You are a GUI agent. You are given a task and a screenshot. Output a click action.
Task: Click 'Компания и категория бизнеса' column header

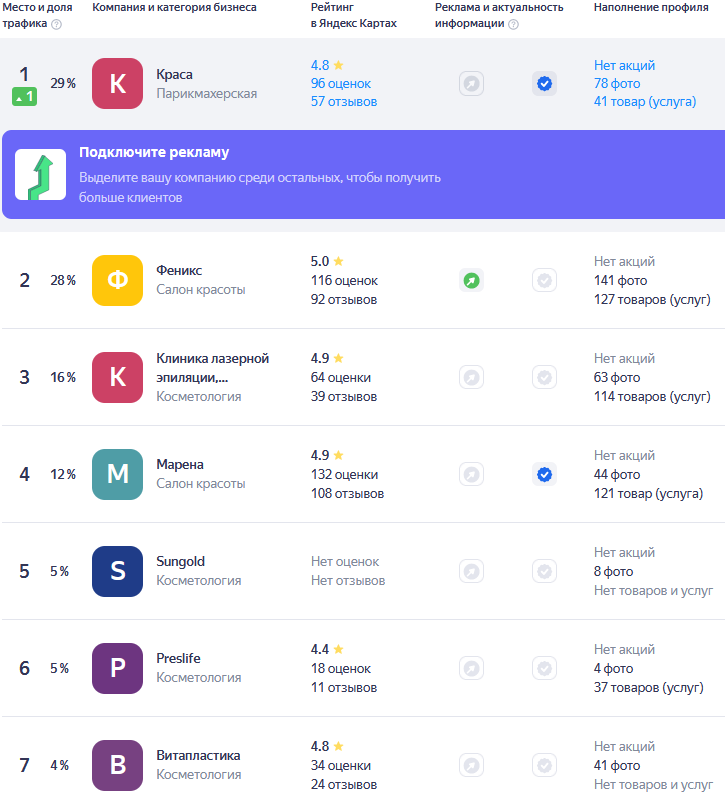tap(174, 7)
